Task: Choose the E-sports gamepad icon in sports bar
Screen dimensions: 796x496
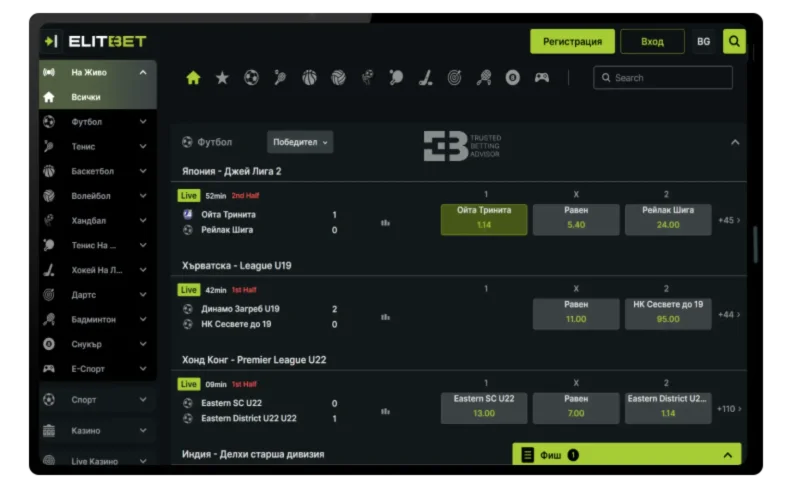Action: [x=541, y=78]
